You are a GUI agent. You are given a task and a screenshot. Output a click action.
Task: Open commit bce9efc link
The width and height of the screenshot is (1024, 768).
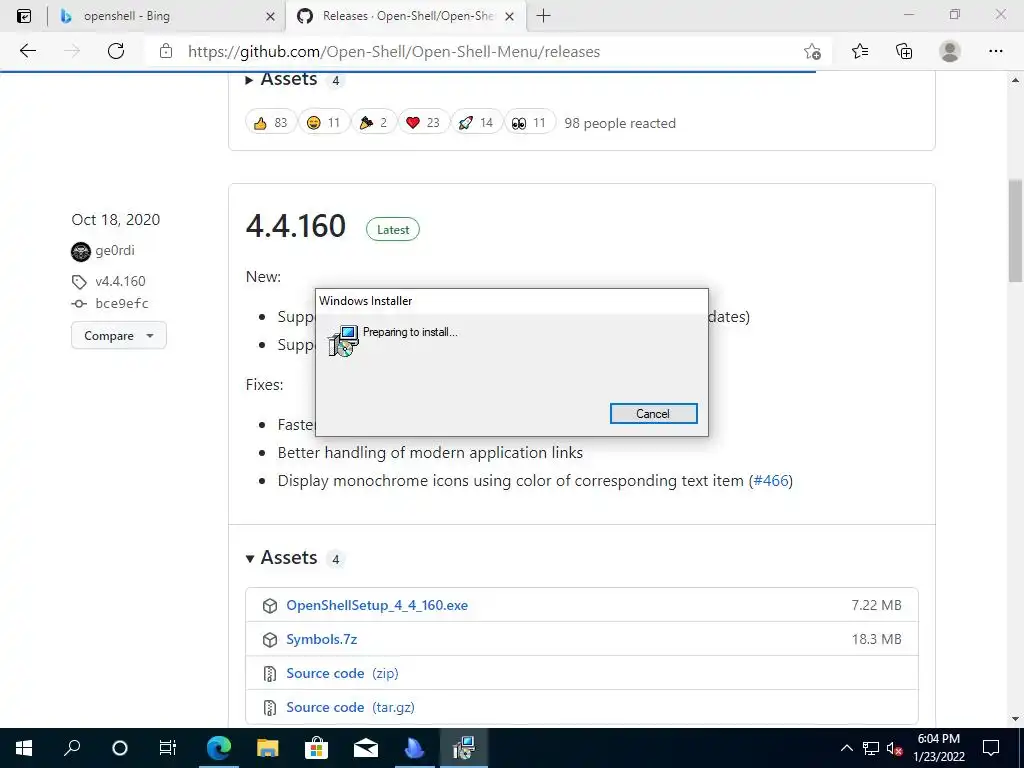coord(122,304)
